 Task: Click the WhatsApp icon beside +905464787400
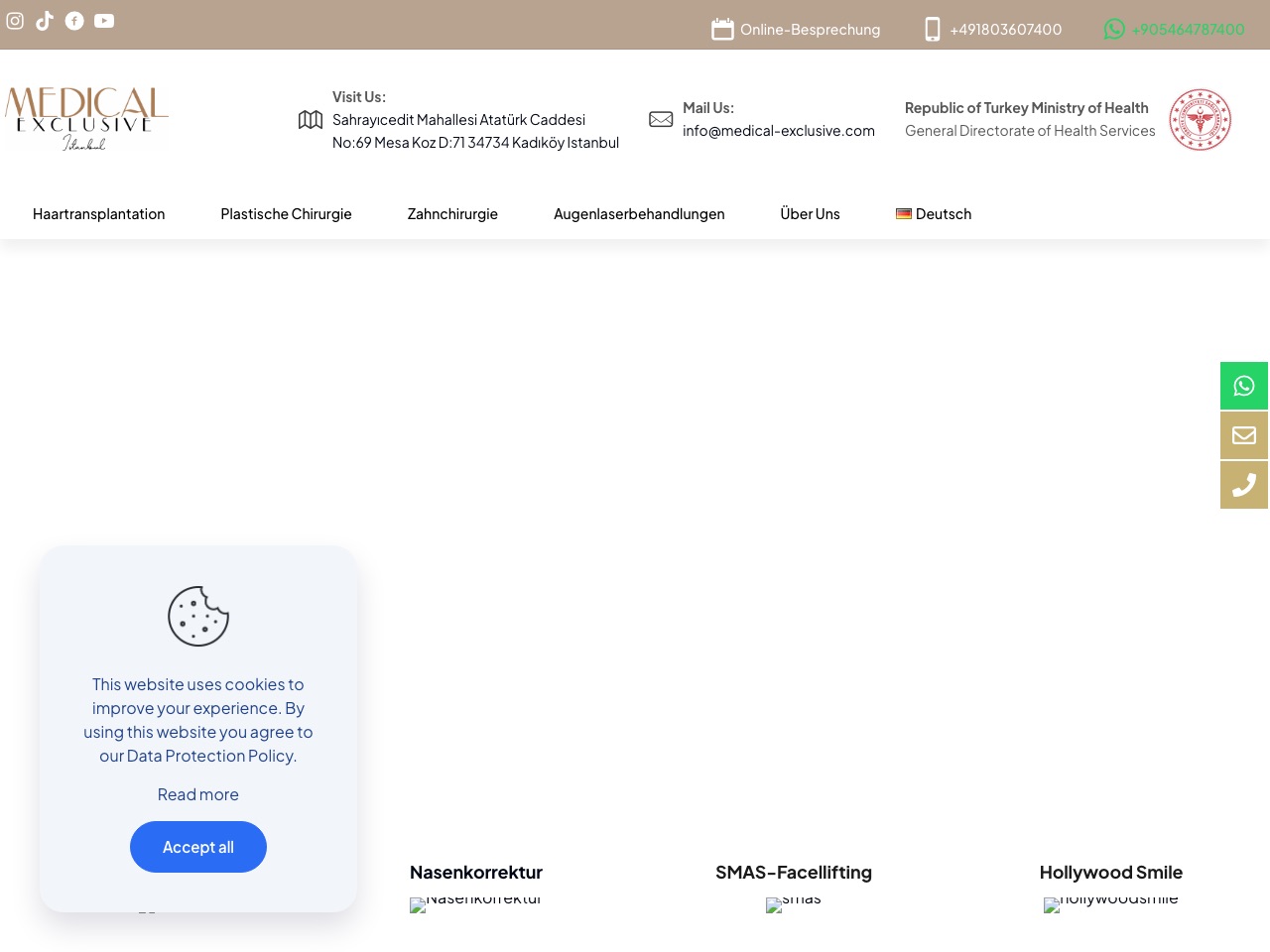pyautogui.click(x=1114, y=30)
